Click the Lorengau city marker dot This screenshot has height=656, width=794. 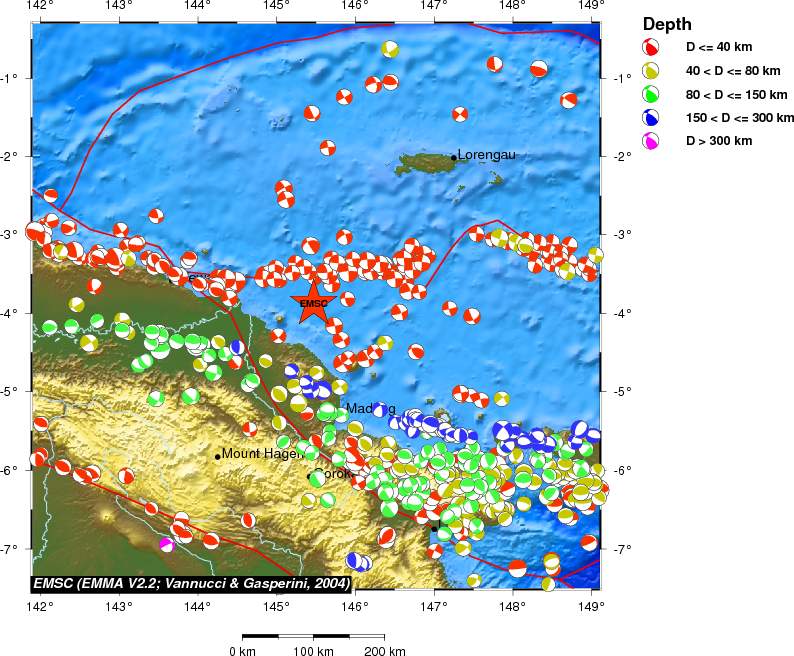pos(454,157)
